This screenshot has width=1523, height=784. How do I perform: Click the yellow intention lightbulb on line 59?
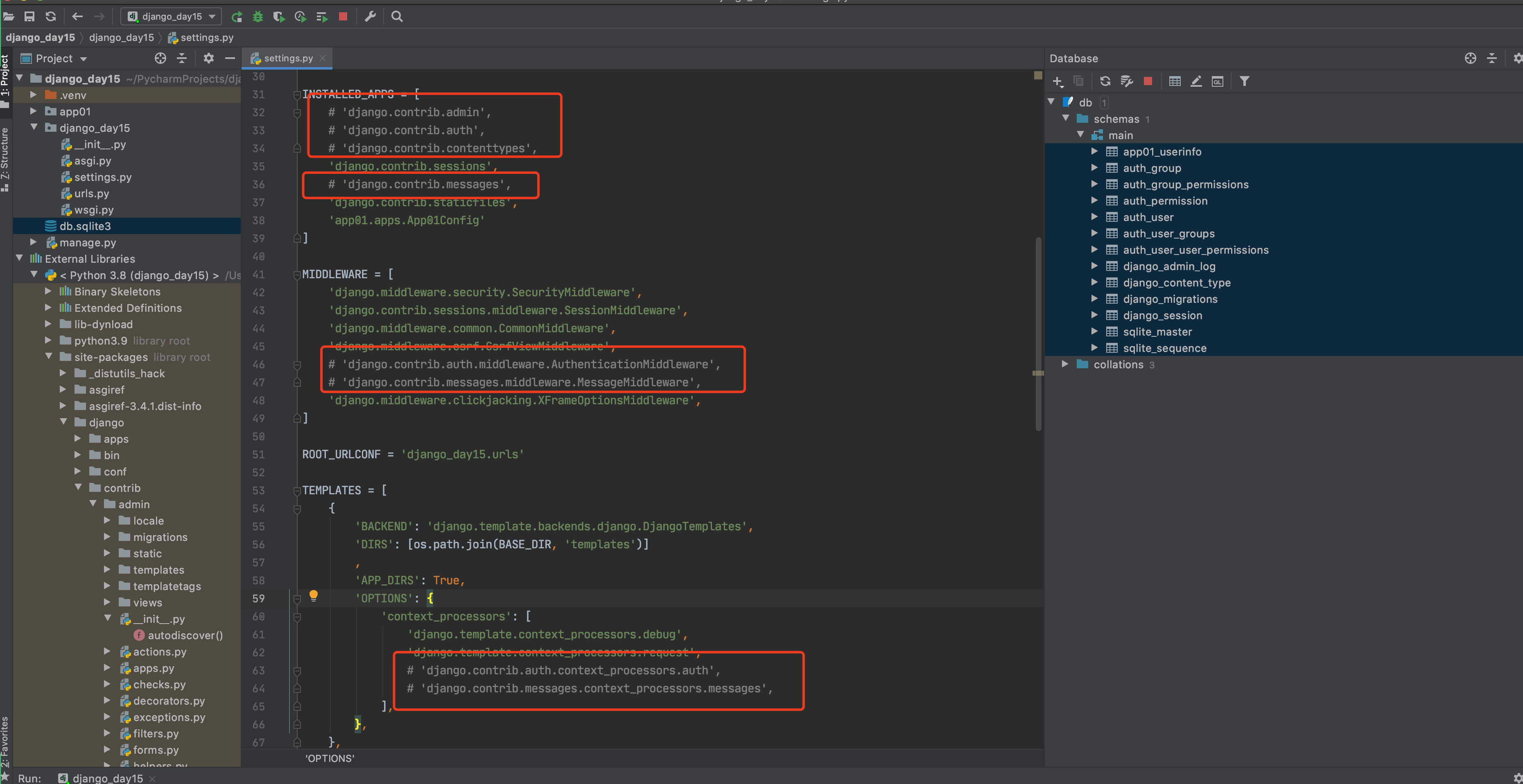(x=313, y=595)
